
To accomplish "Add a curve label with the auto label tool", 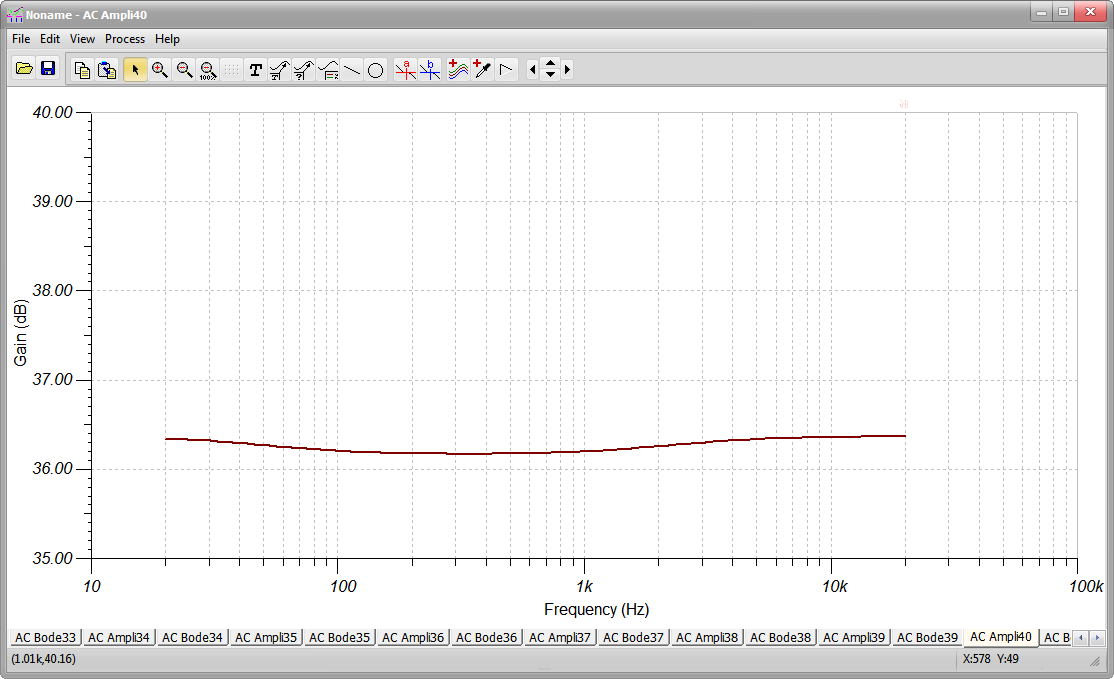I will coord(279,70).
